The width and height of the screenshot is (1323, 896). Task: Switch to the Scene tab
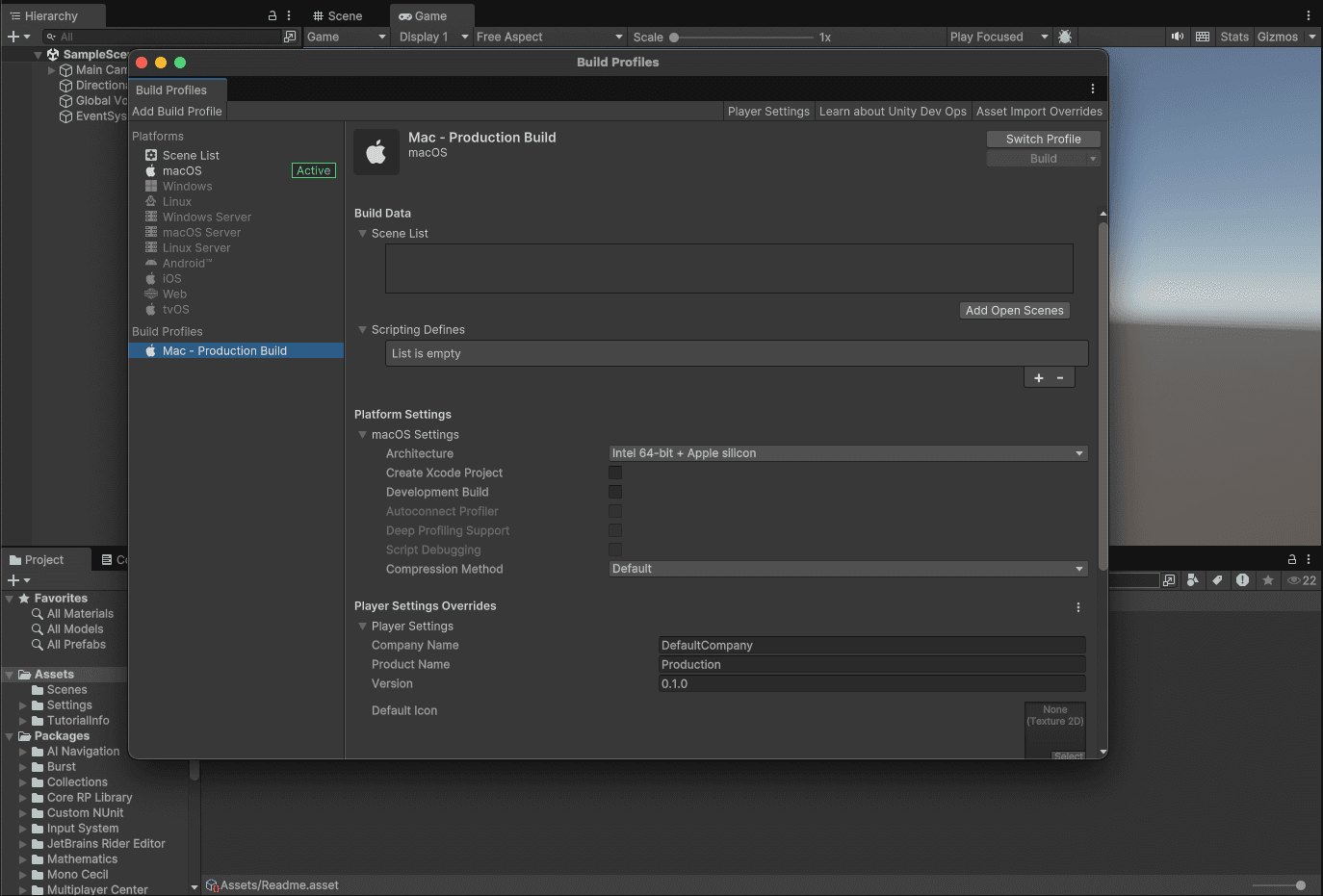click(x=338, y=16)
